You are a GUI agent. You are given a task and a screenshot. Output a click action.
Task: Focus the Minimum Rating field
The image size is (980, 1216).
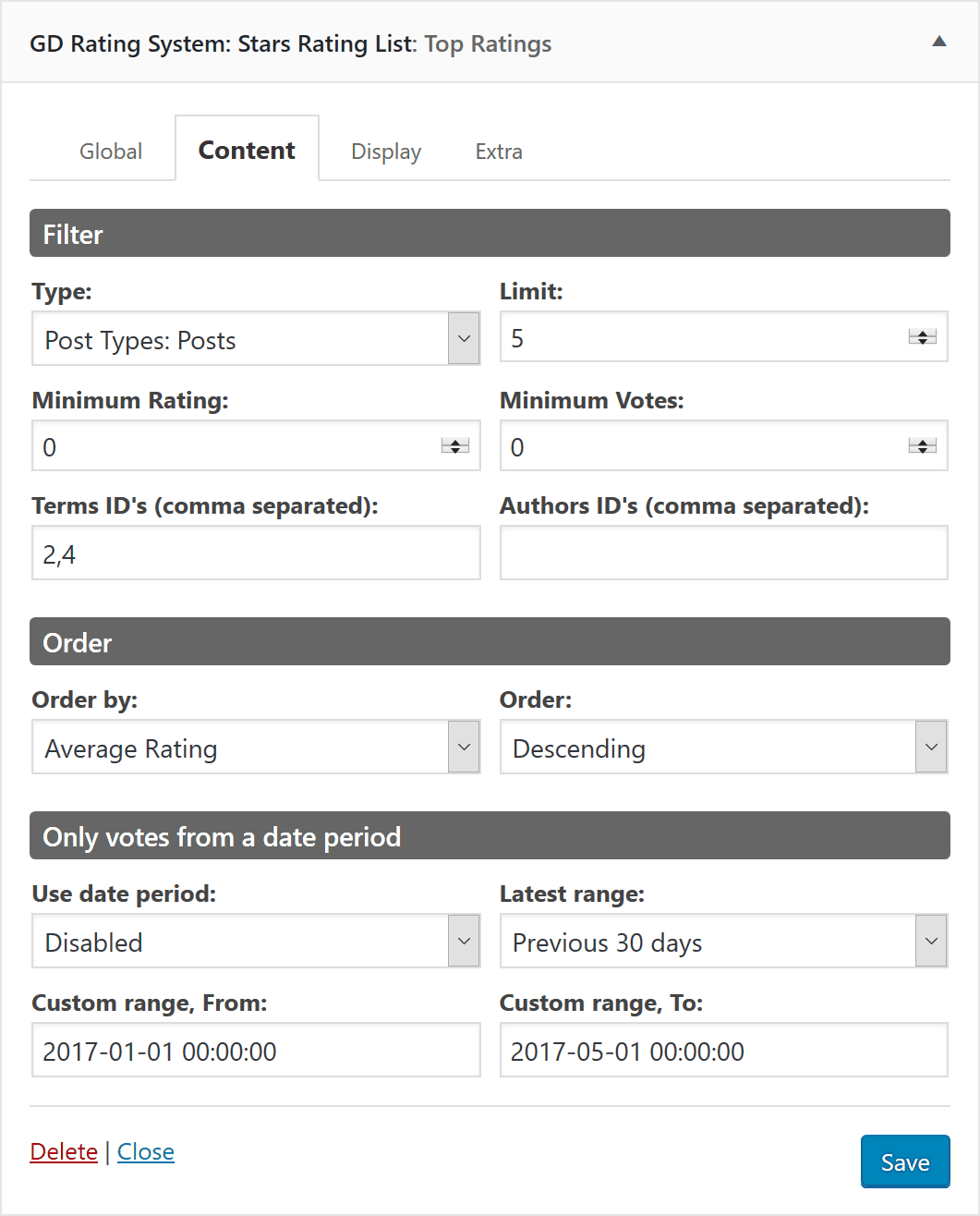(256, 446)
